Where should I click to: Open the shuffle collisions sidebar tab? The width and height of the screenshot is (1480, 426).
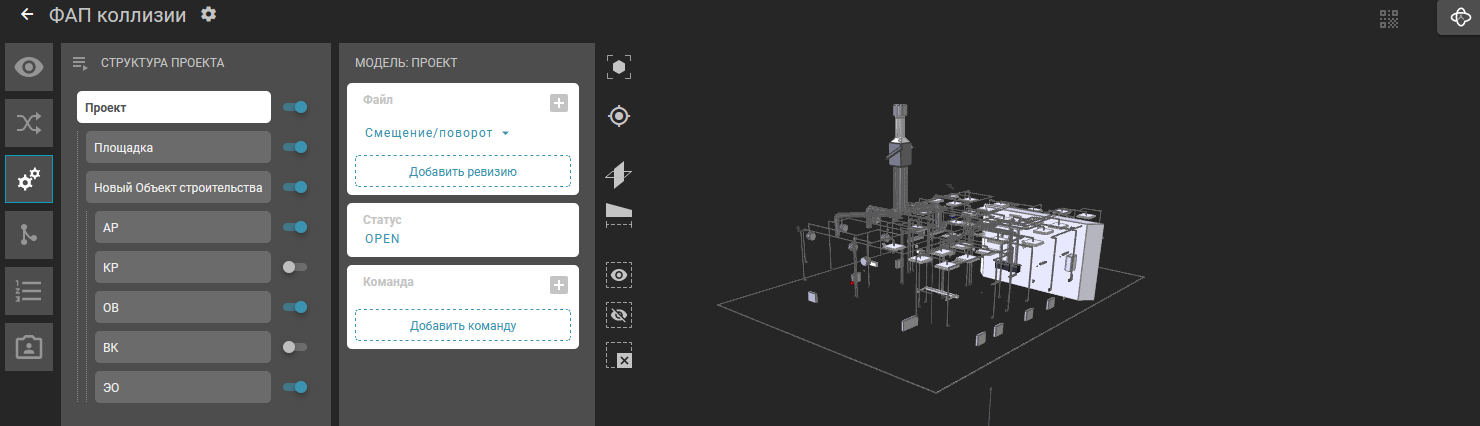point(29,124)
